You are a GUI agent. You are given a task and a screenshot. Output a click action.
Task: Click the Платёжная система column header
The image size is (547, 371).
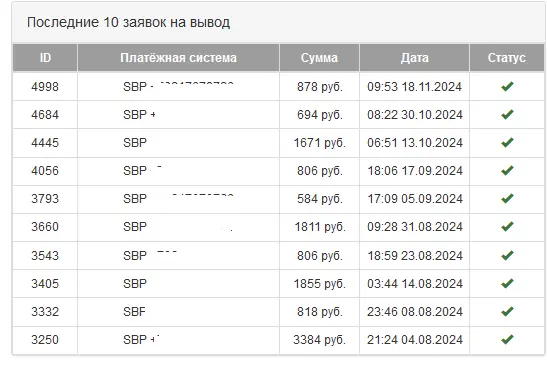178,58
